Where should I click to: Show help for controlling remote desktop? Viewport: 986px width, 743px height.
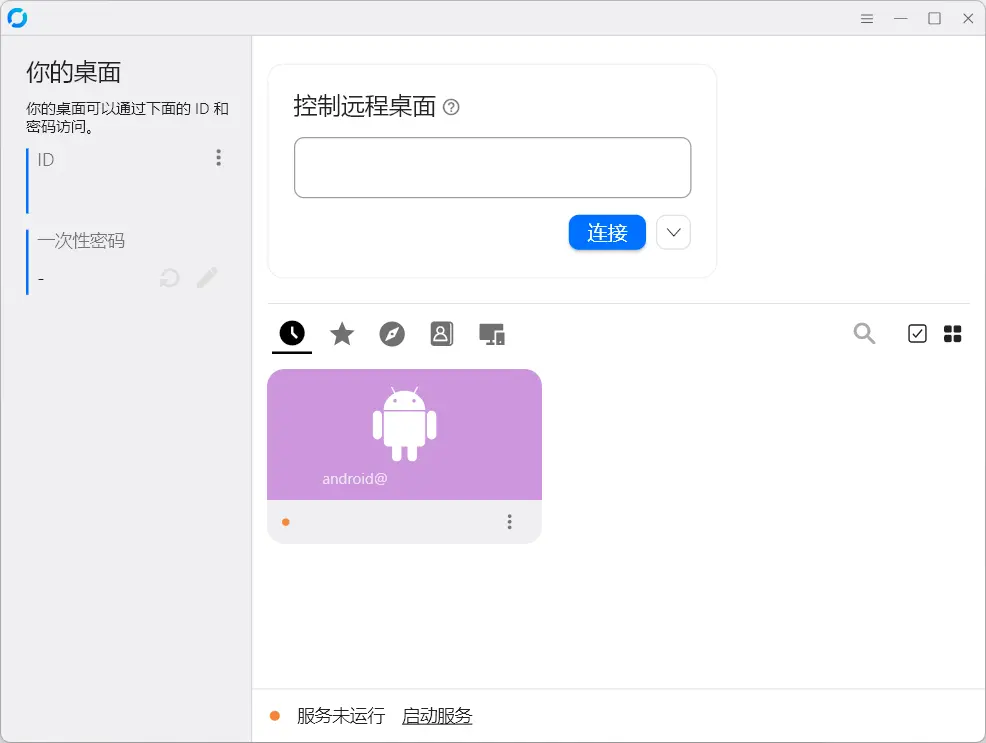pos(451,107)
